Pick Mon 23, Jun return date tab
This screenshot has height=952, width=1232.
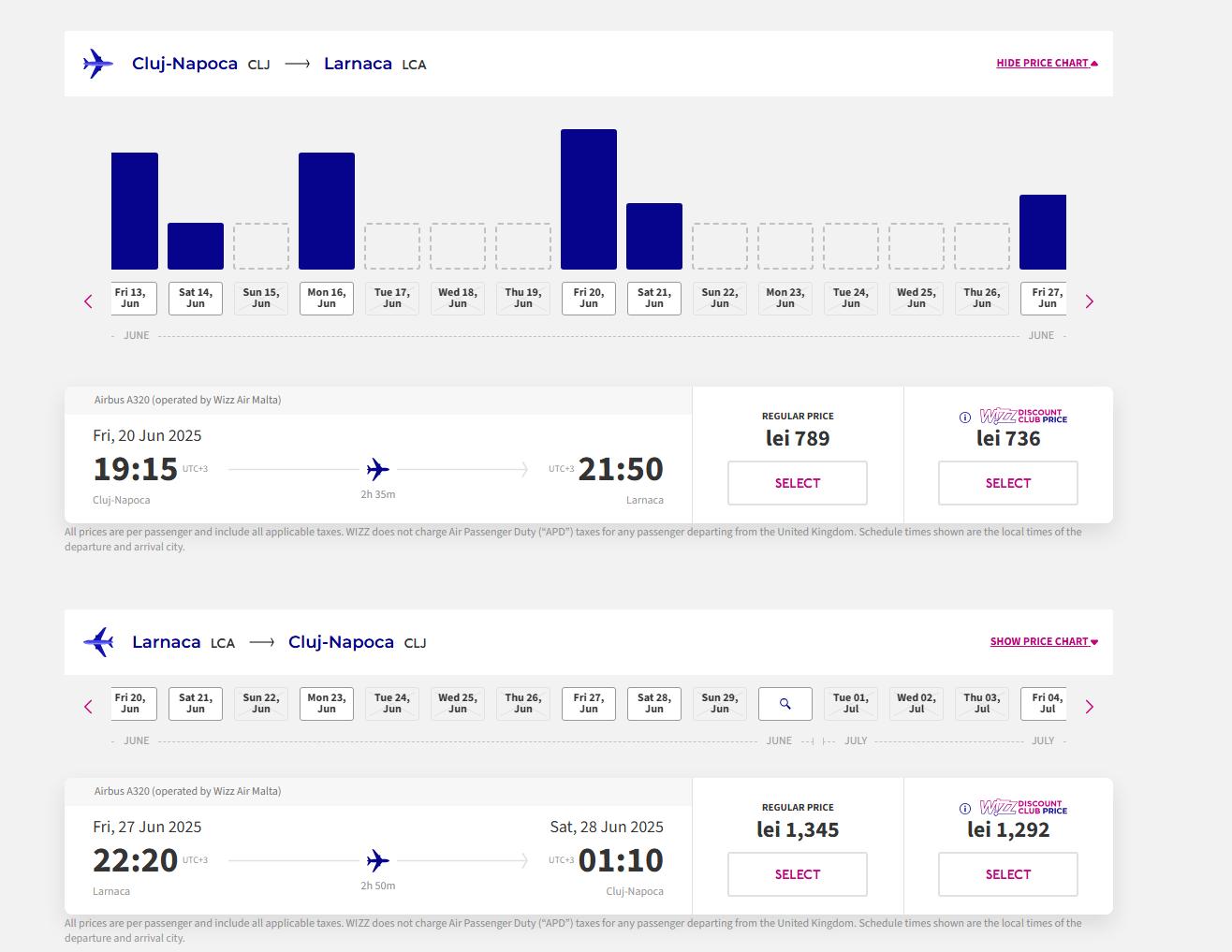(x=327, y=704)
